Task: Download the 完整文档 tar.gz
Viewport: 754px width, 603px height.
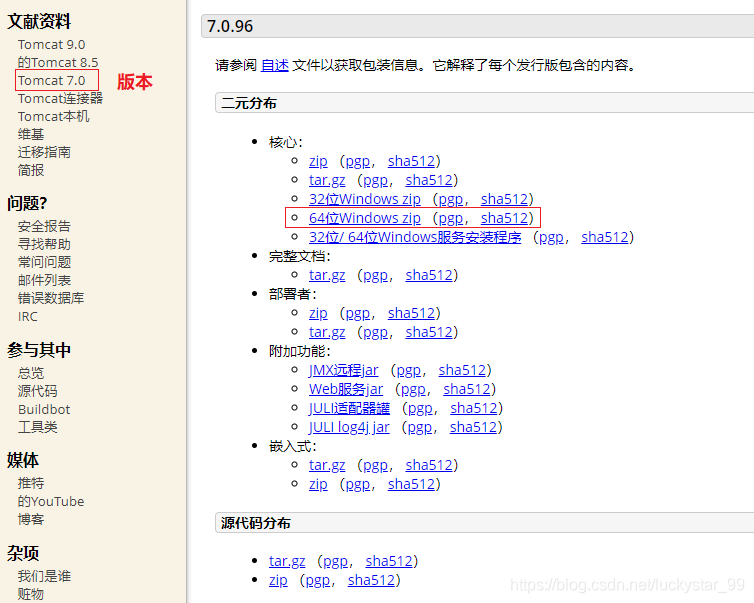Action: tap(327, 275)
